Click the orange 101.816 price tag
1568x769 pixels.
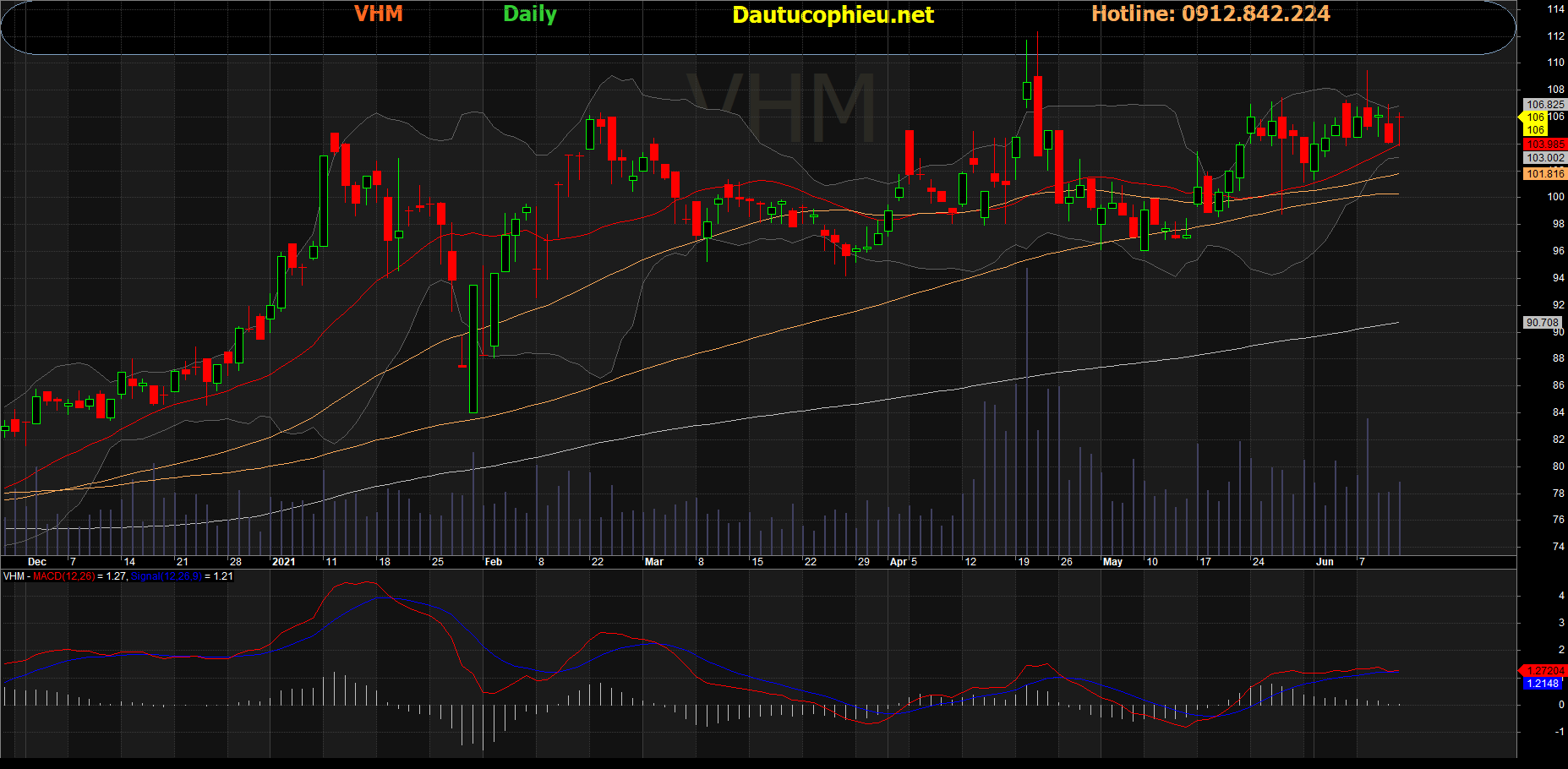(1545, 174)
